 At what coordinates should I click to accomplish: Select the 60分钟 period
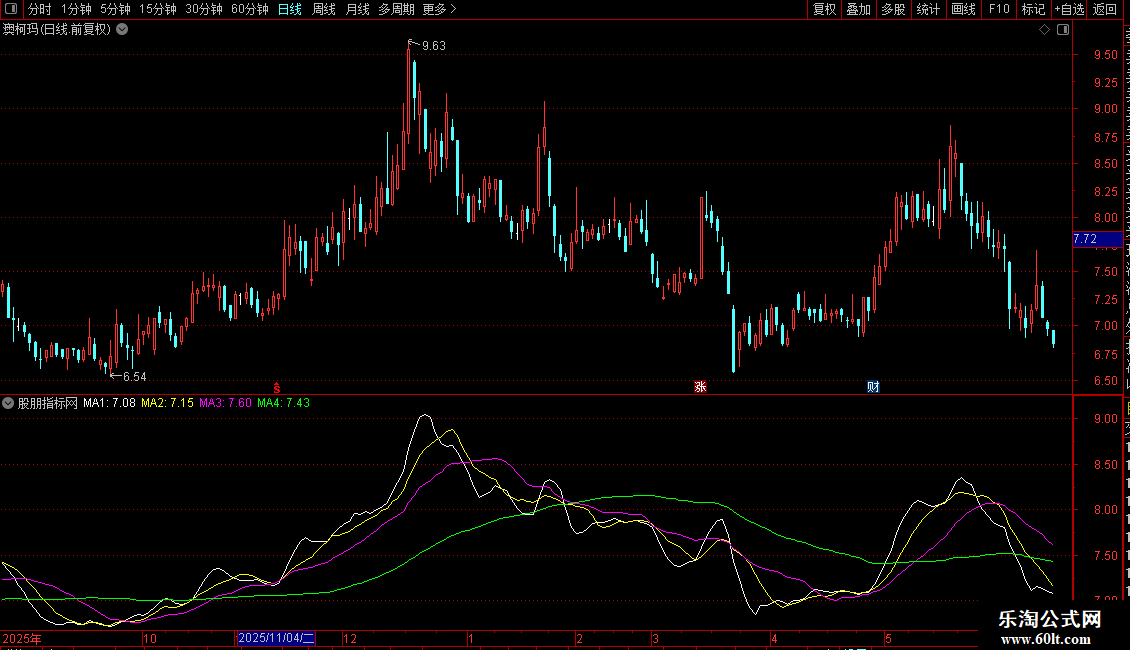click(x=250, y=9)
